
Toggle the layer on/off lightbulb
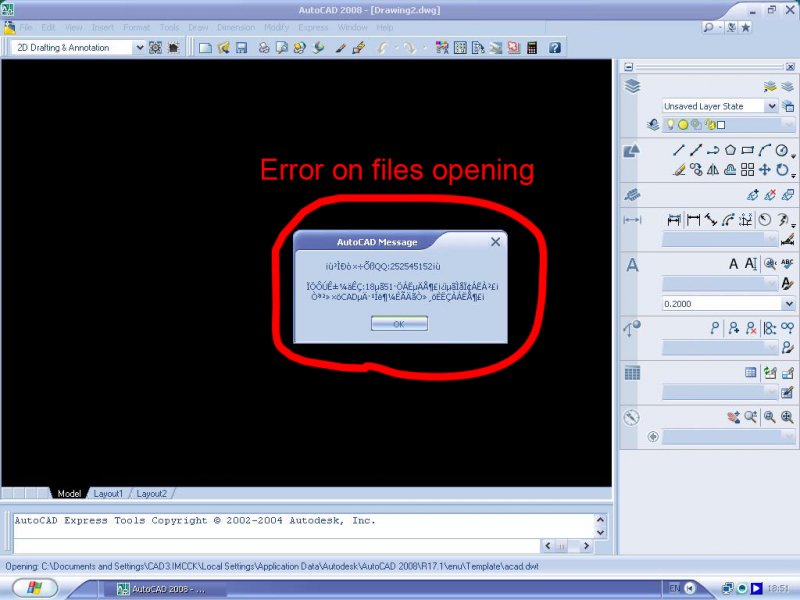tap(670, 124)
